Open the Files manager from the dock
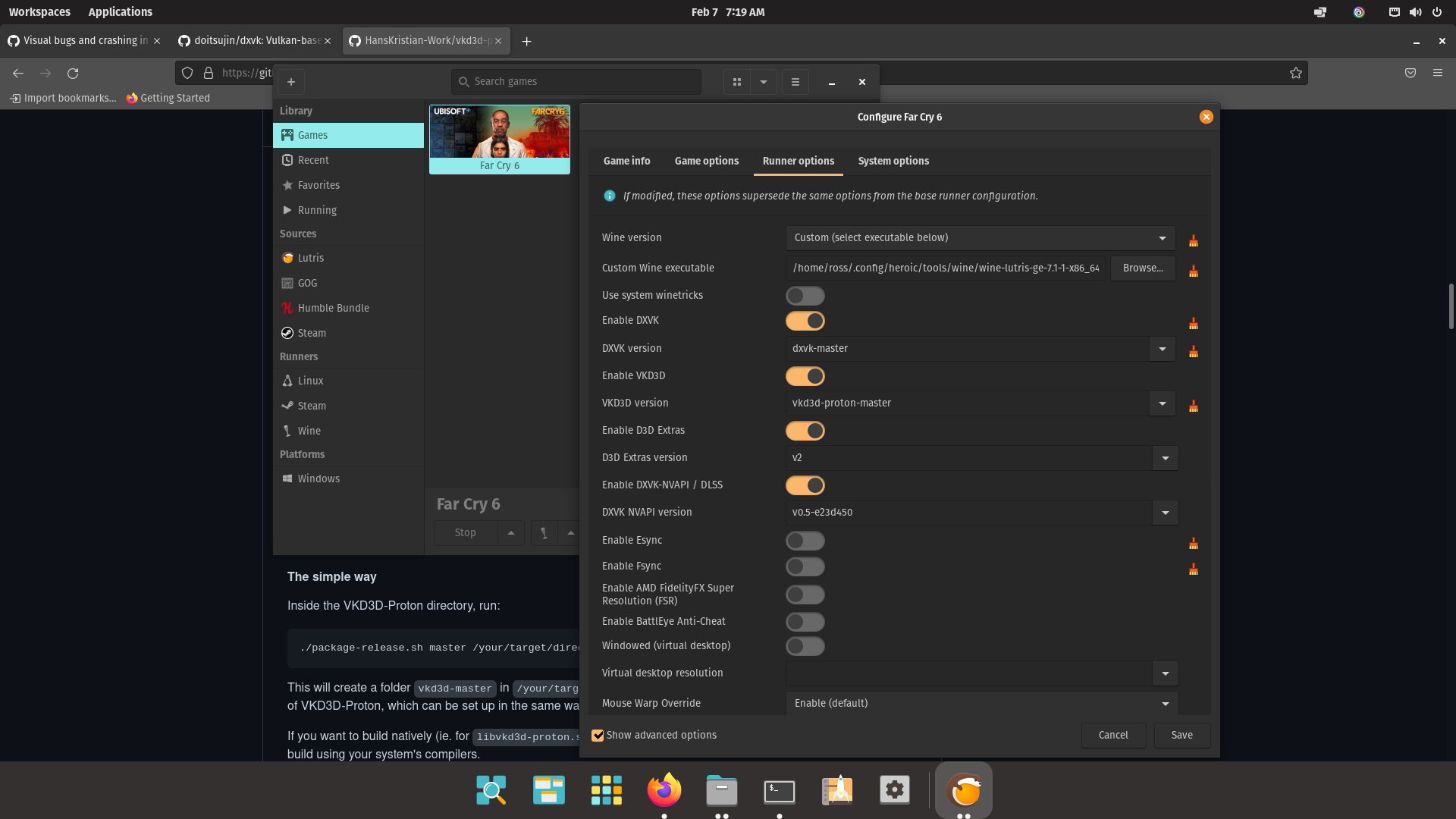This screenshot has width=1456, height=819. pos(722,790)
